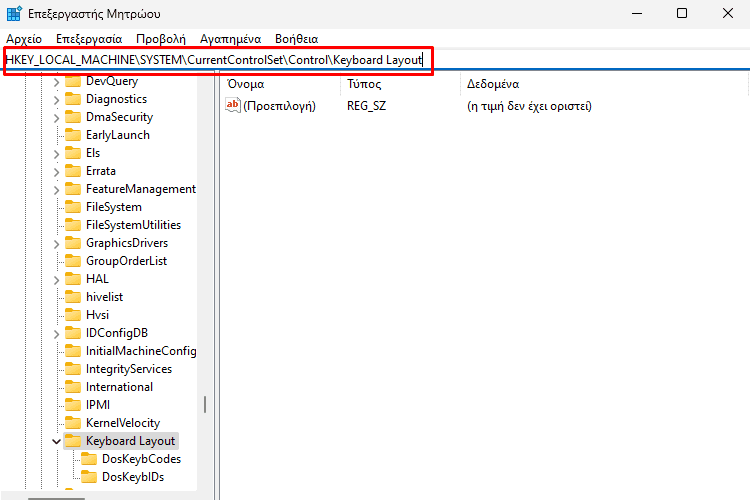Select the FileSystem key label
This screenshot has width=750, height=500.
[x=114, y=207]
